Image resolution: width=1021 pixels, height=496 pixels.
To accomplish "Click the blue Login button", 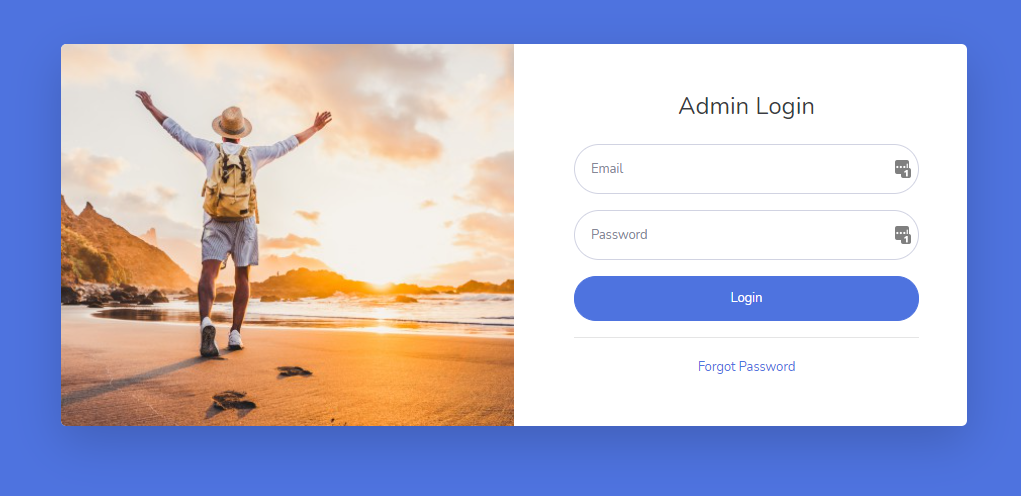I will [x=746, y=298].
